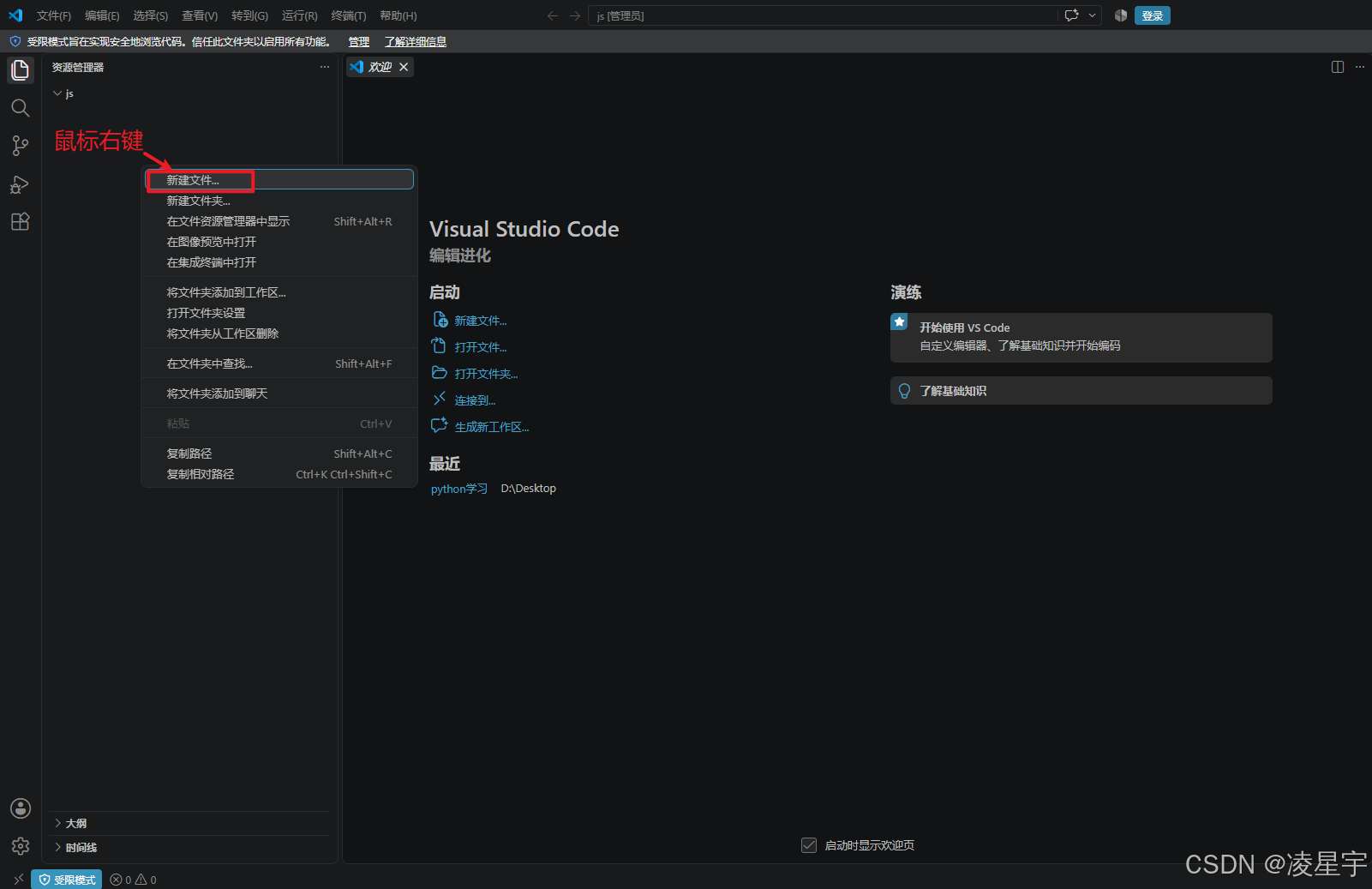Viewport: 1372px width, 889px height.
Task: Select 复制相对路径 context menu entry
Action: pyautogui.click(x=279, y=474)
